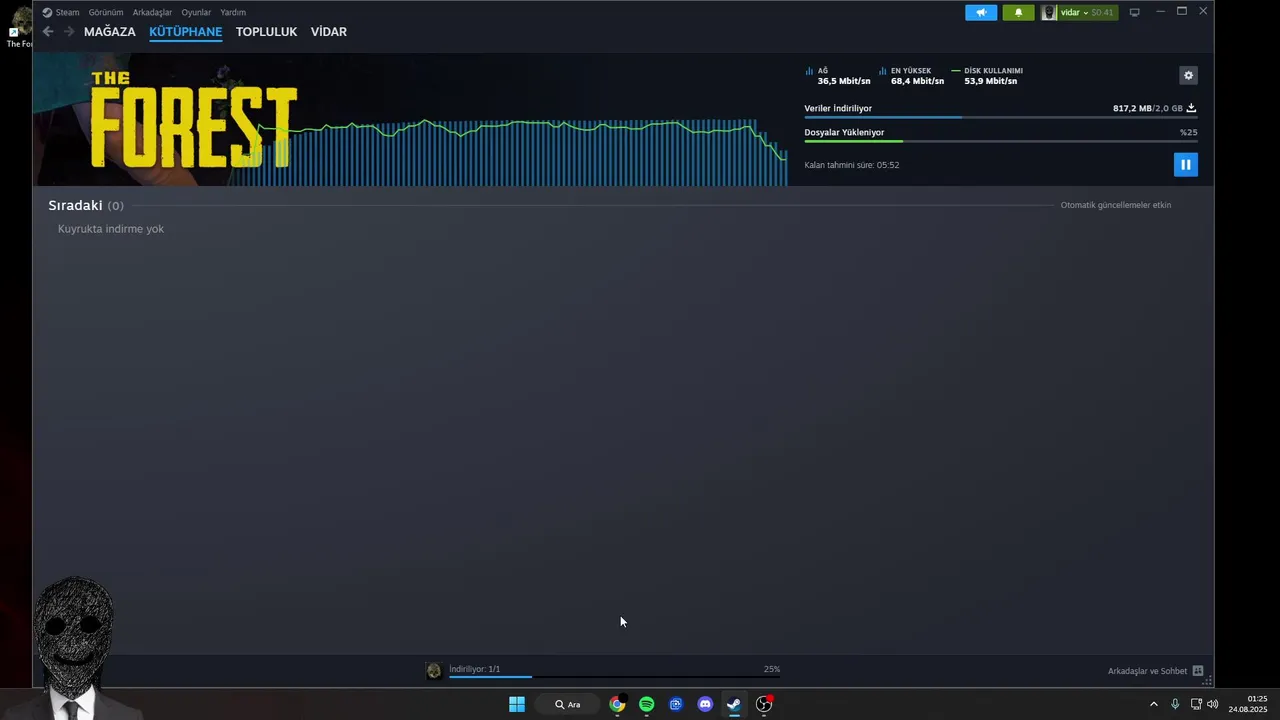
Task: Click Kalan tahmini süre: 05:52 text
Action: tap(852, 165)
